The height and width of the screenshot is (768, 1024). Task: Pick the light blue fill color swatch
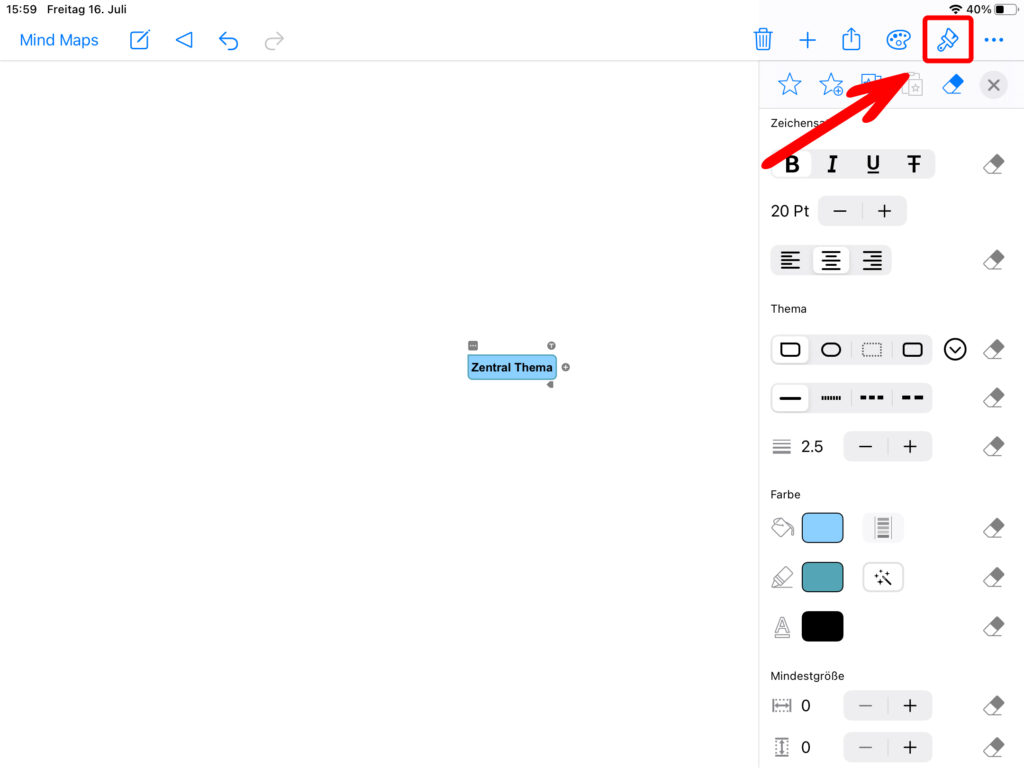[822, 528]
